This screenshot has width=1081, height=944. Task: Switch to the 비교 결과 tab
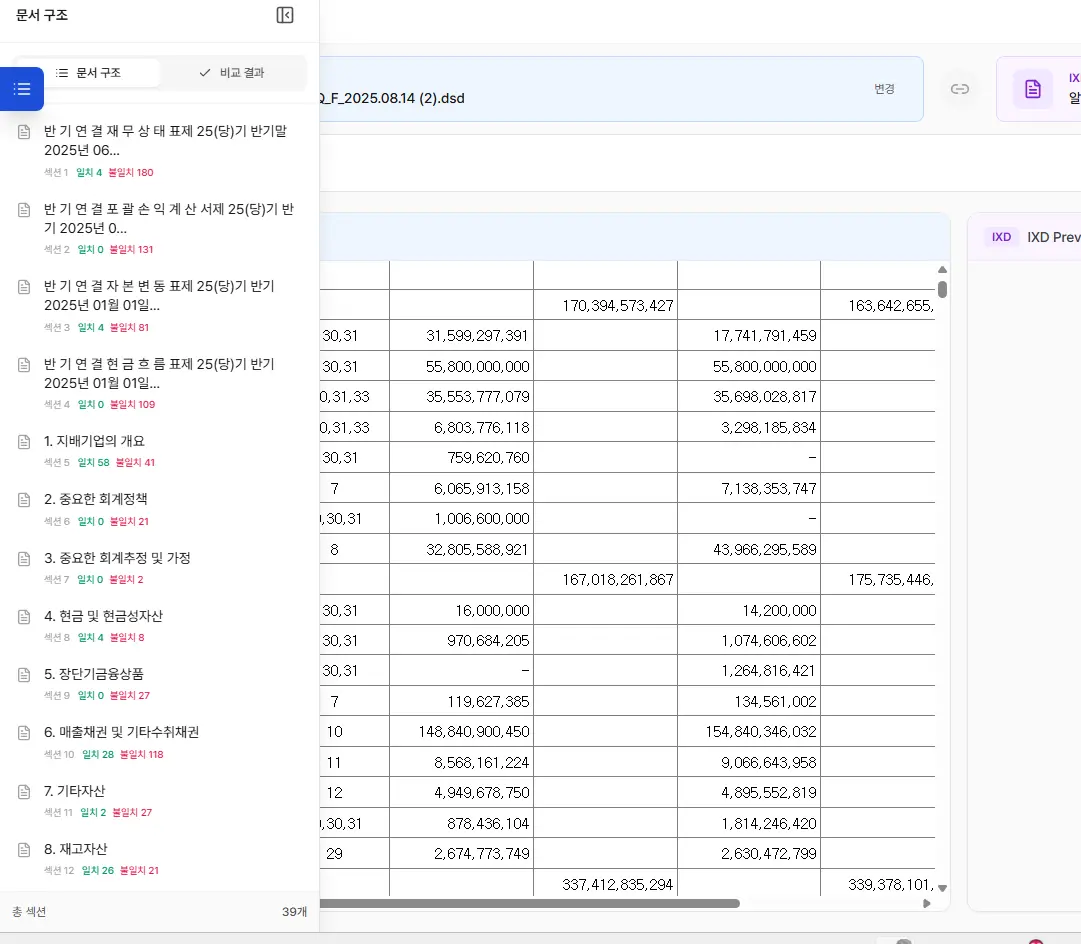(232, 73)
